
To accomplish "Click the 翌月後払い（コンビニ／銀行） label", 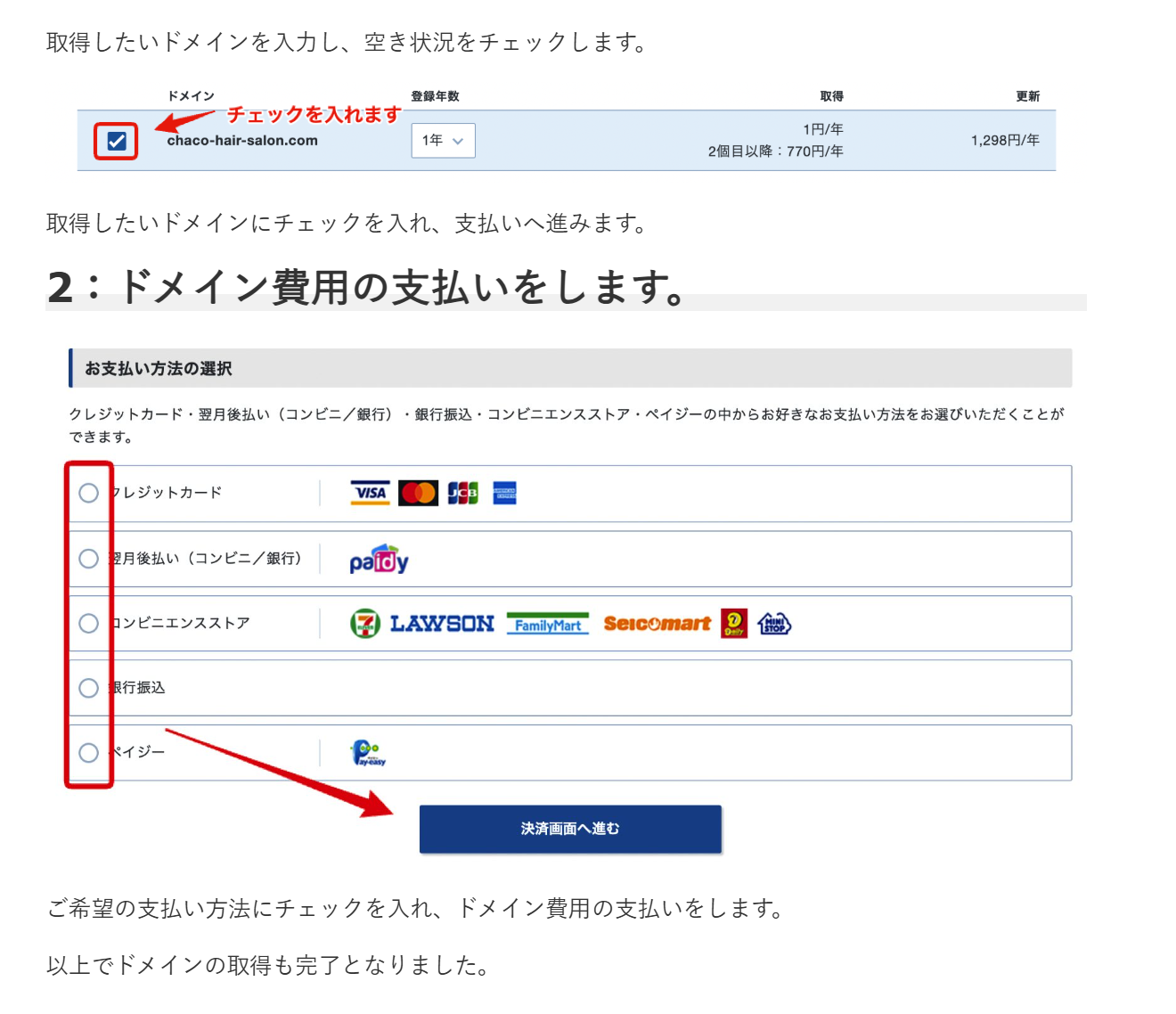I will (205, 559).
